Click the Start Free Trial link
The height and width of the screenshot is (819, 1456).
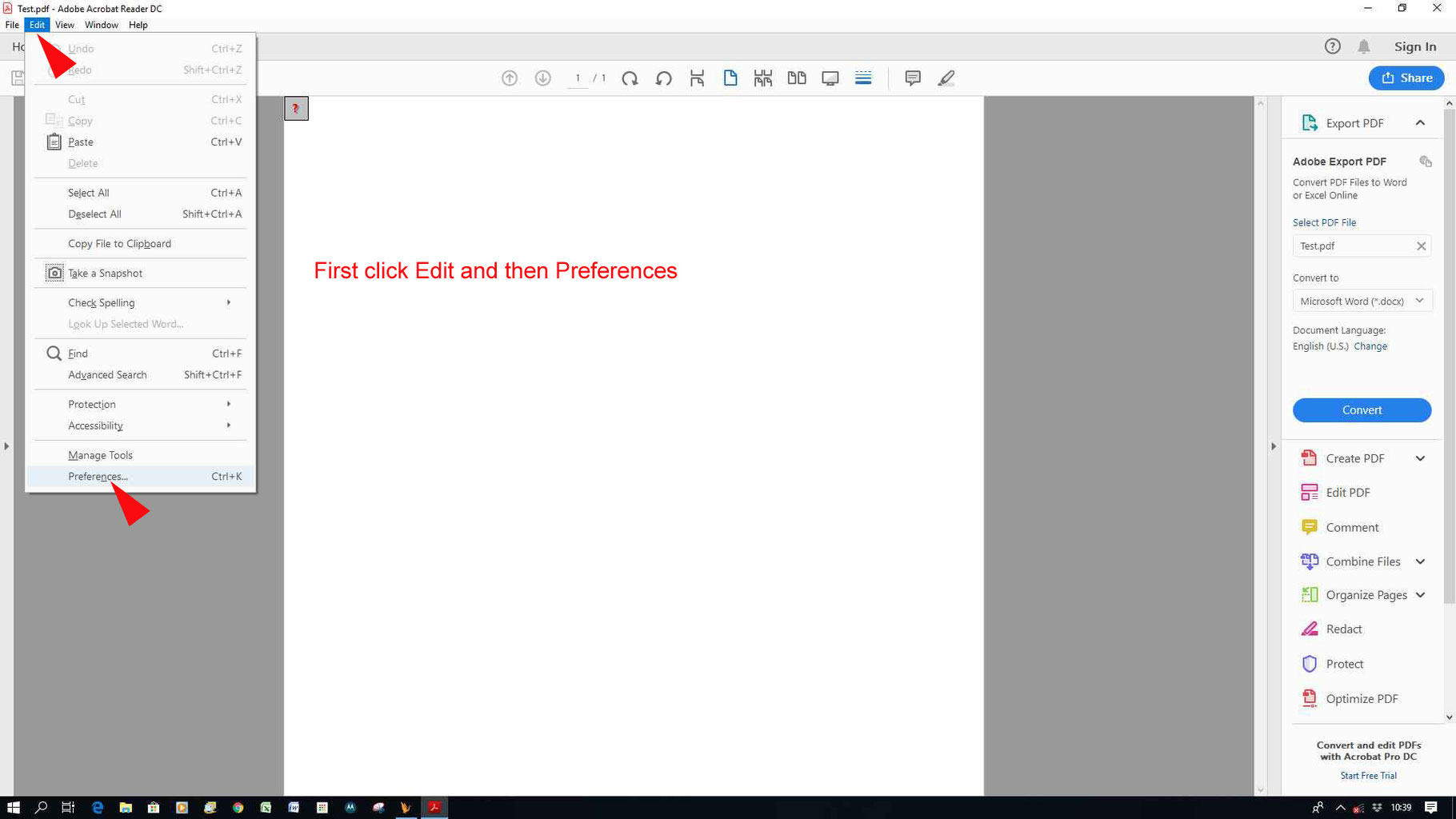coord(1369,775)
